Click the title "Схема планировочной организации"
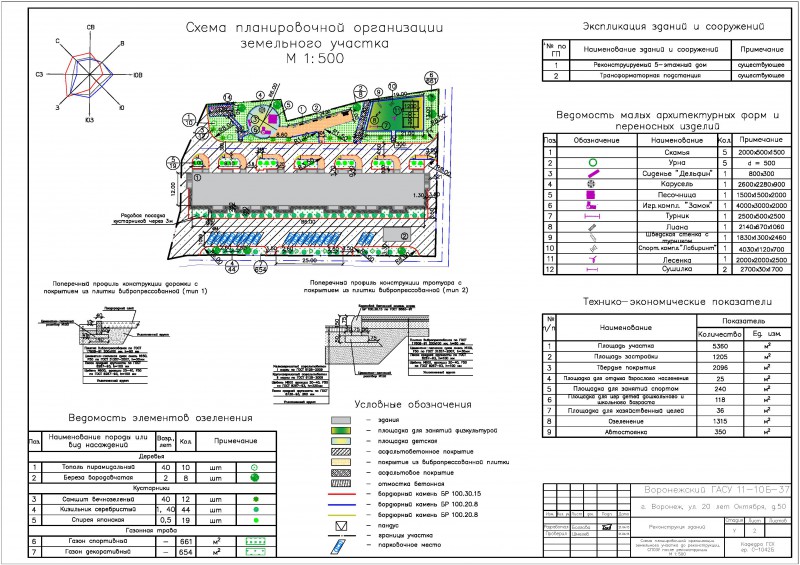Screen dimensions: 800x565 [314, 28]
